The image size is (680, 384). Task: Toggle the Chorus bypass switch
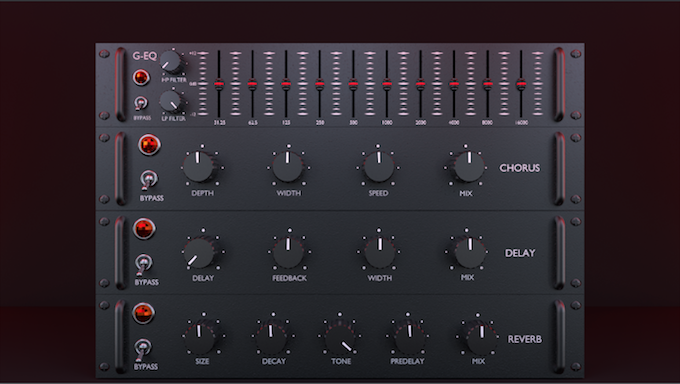149,180
